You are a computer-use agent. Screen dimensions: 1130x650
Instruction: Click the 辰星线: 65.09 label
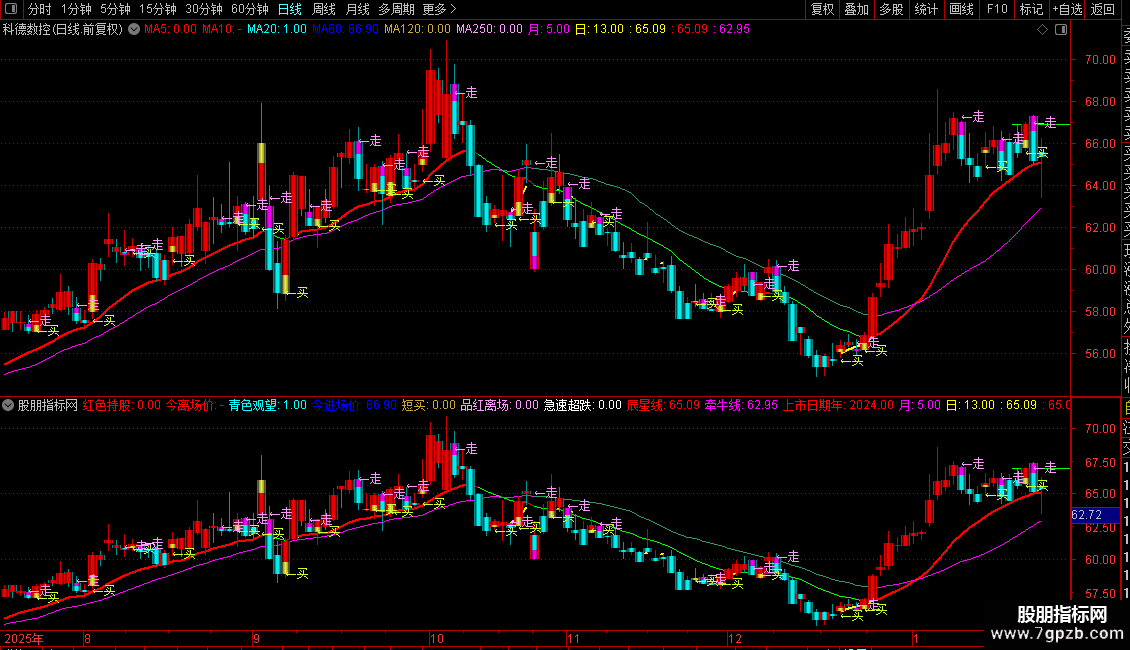click(x=663, y=406)
